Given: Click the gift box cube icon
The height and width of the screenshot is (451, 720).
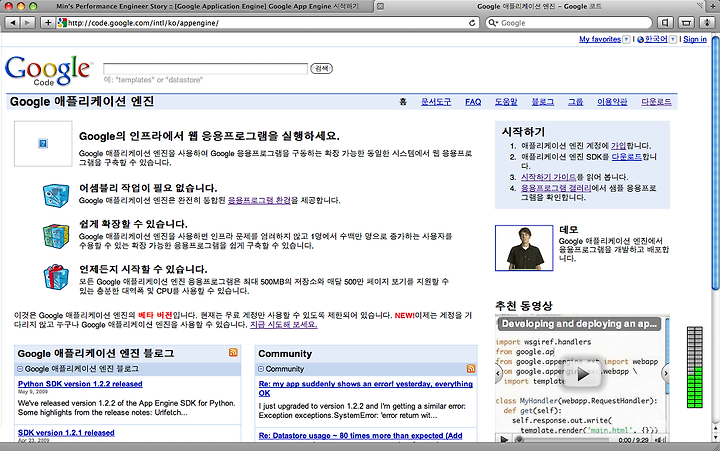Looking at the screenshot, I should click(56, 277).
